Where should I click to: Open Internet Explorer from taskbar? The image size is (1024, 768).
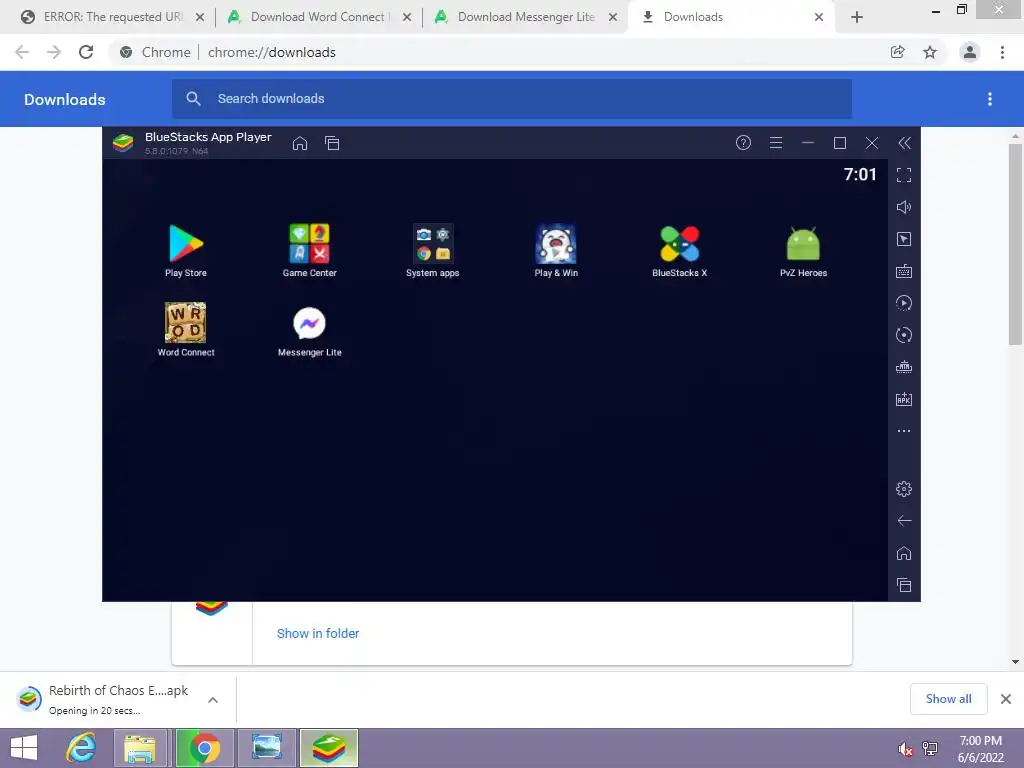click(x=81, y=748)
